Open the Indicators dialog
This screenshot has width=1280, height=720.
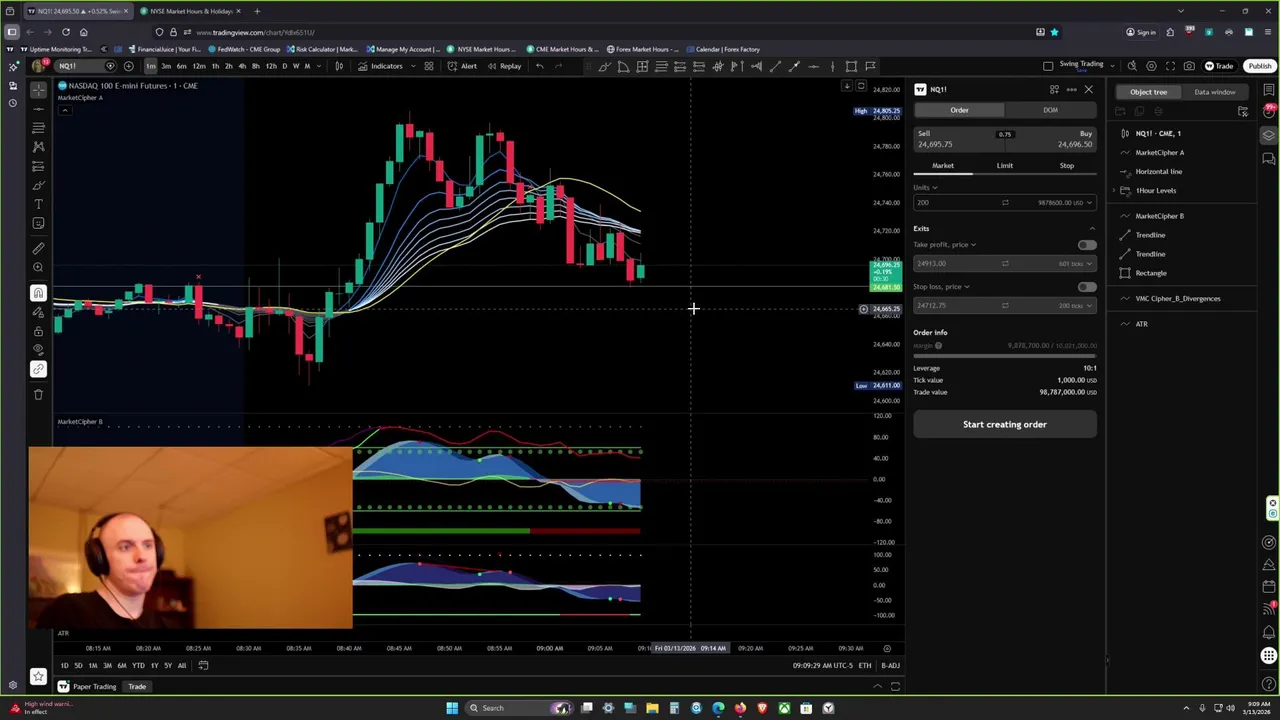[380, 66]
